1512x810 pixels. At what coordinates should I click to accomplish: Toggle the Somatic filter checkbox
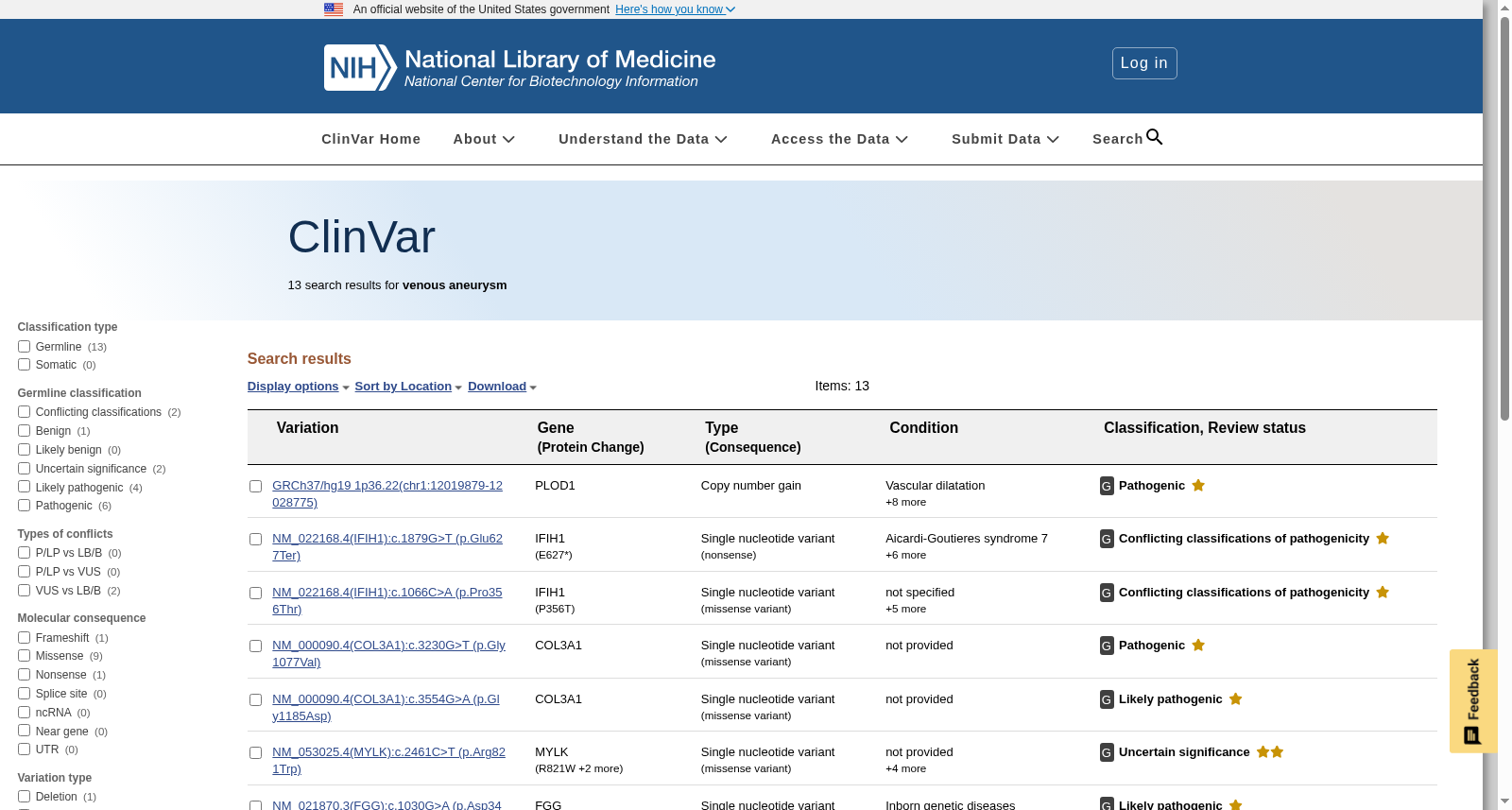point(24,365)
